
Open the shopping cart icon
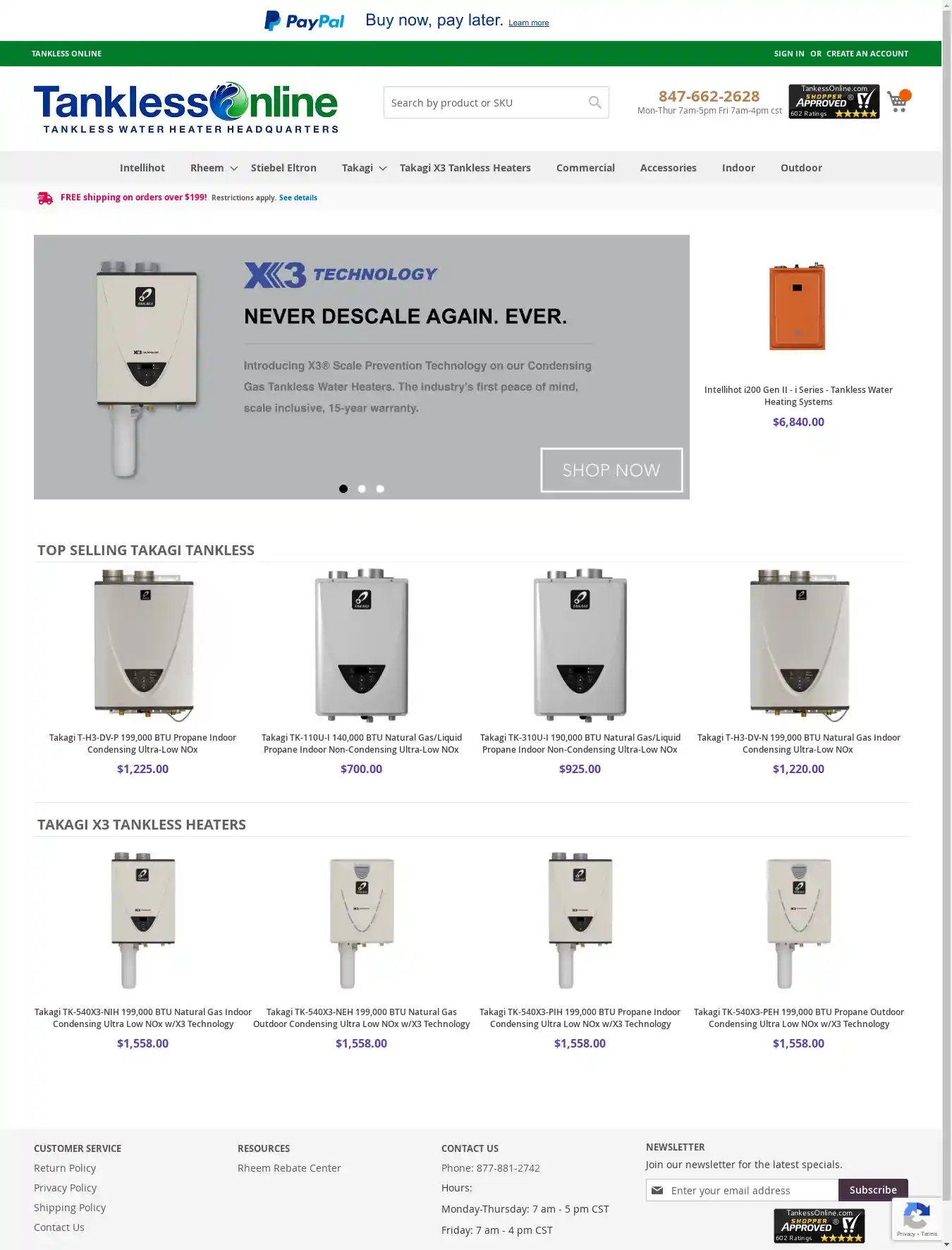(x=898, y=102)
